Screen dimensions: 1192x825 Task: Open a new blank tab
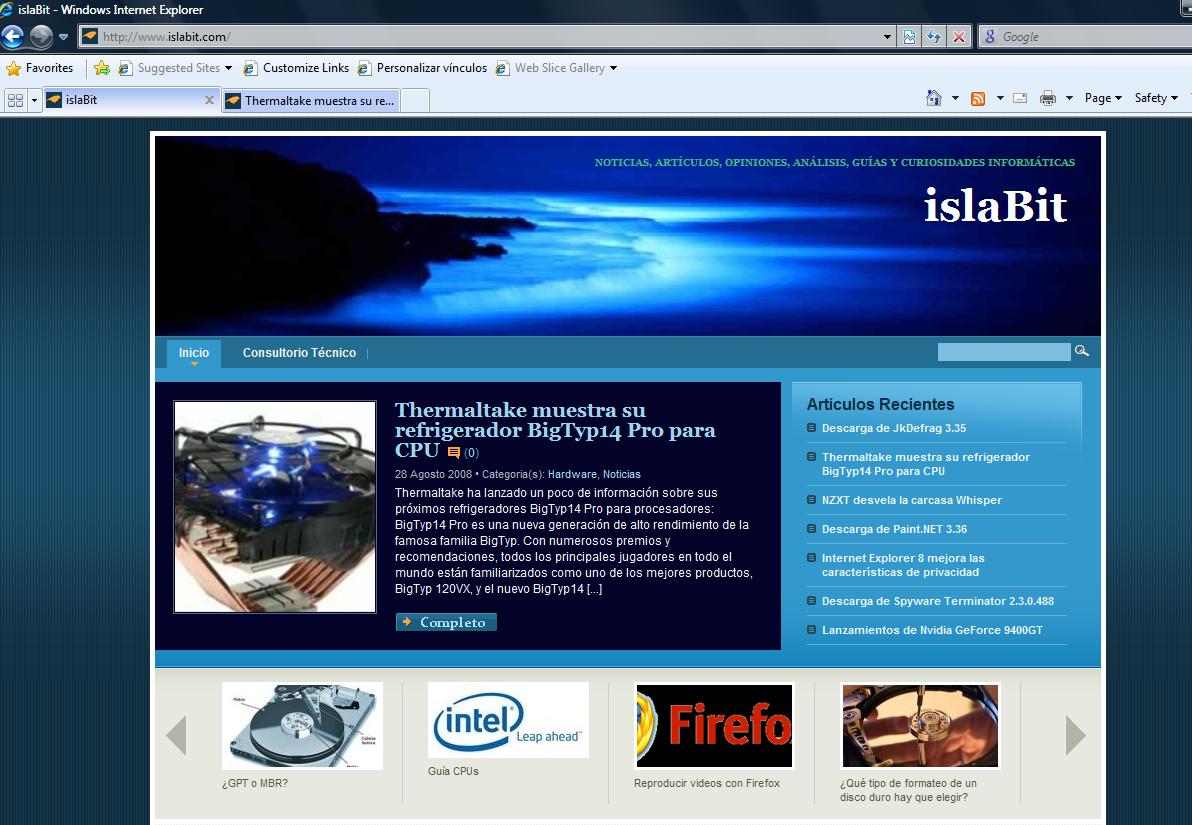(x=414, y=100)
